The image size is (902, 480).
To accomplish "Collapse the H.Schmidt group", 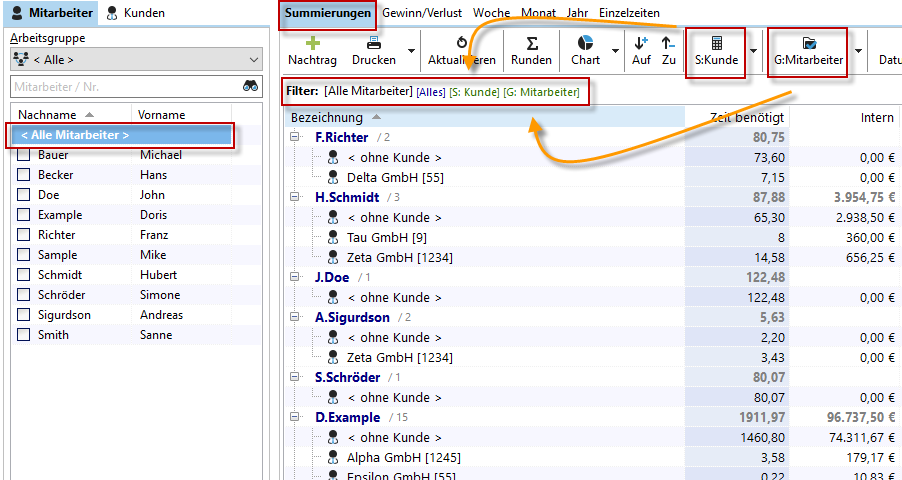I will [296, 197].
